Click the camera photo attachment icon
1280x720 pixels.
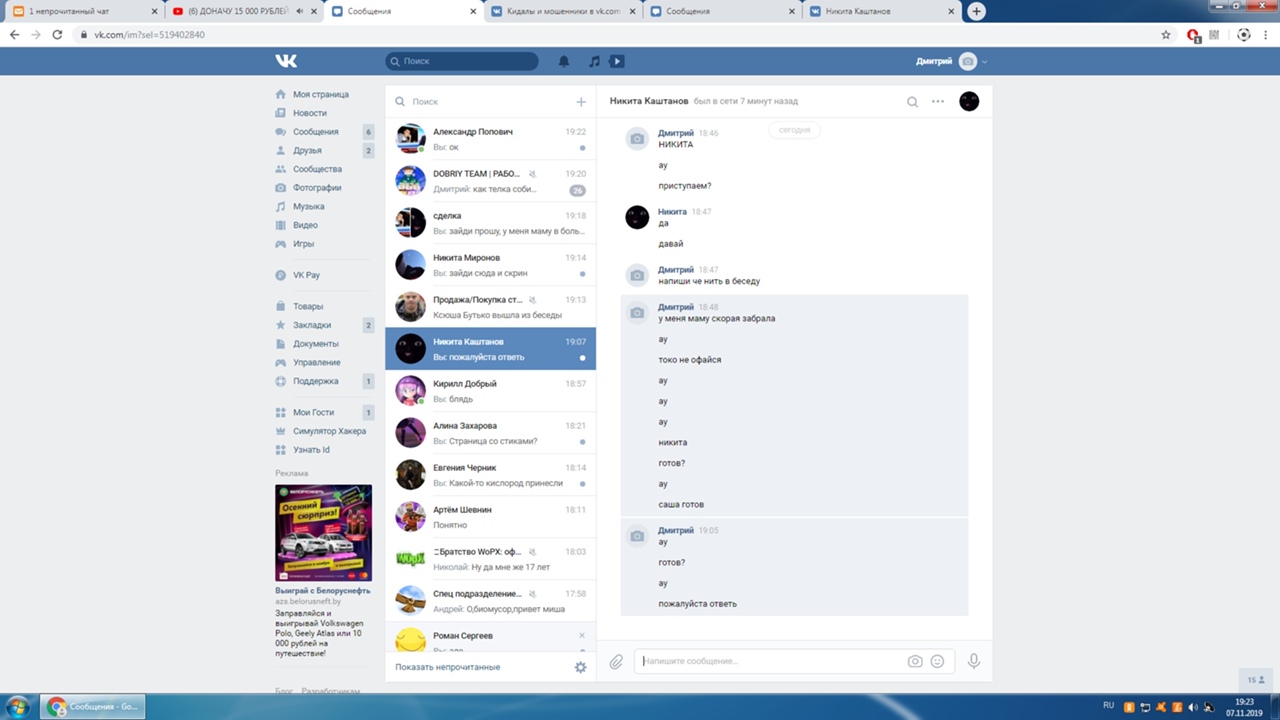pyautogui.click(x=914, y=661)
